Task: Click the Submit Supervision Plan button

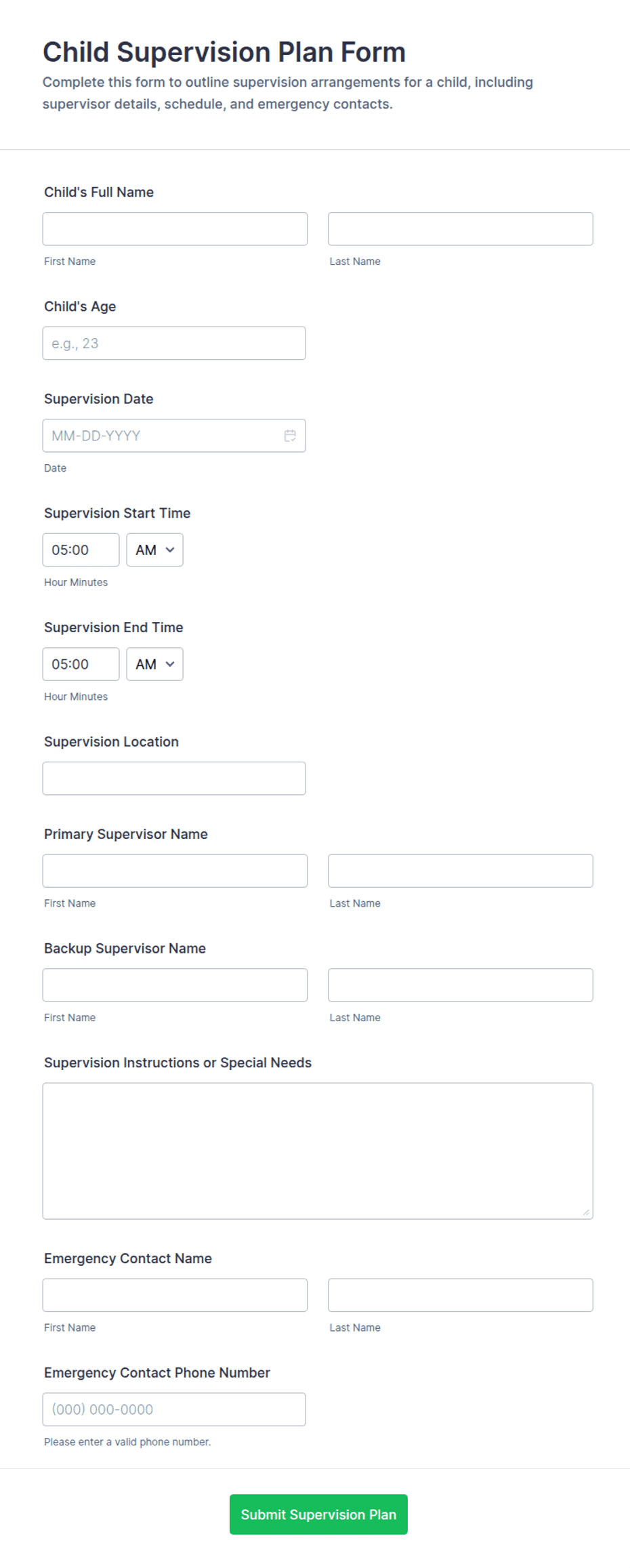Action: tap(318, 1514)
